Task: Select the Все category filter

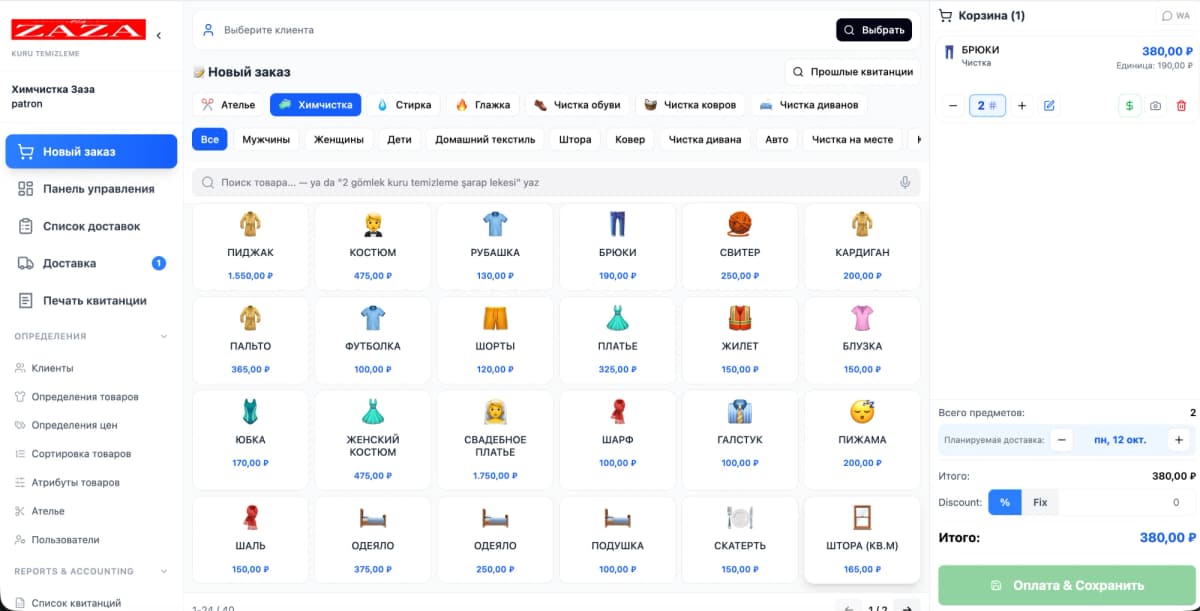Action: (x=210, y=140)
